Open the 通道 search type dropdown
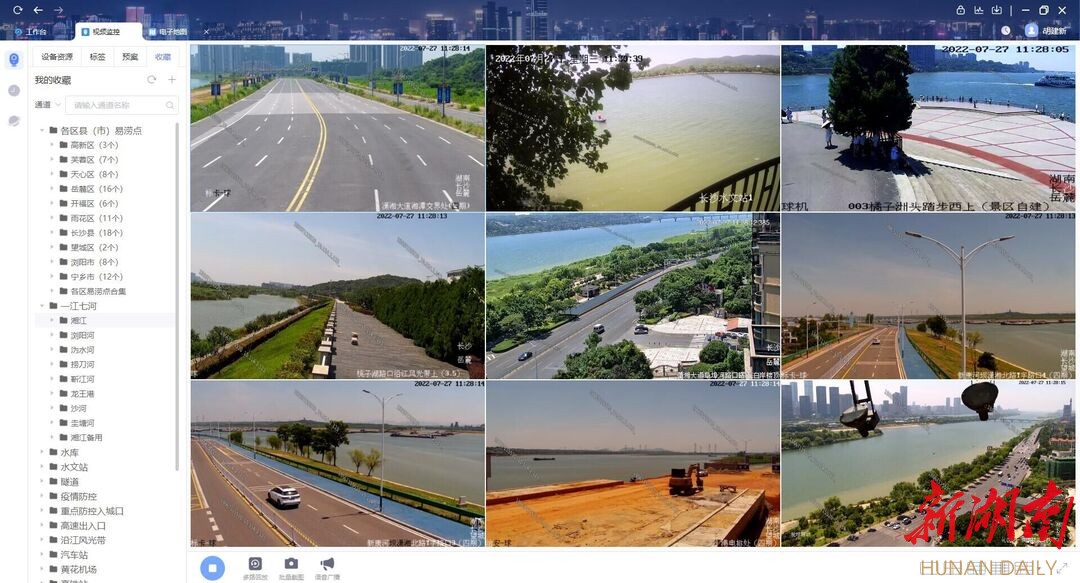Viewport: 1080px width, 583px height. pos(48,105)
